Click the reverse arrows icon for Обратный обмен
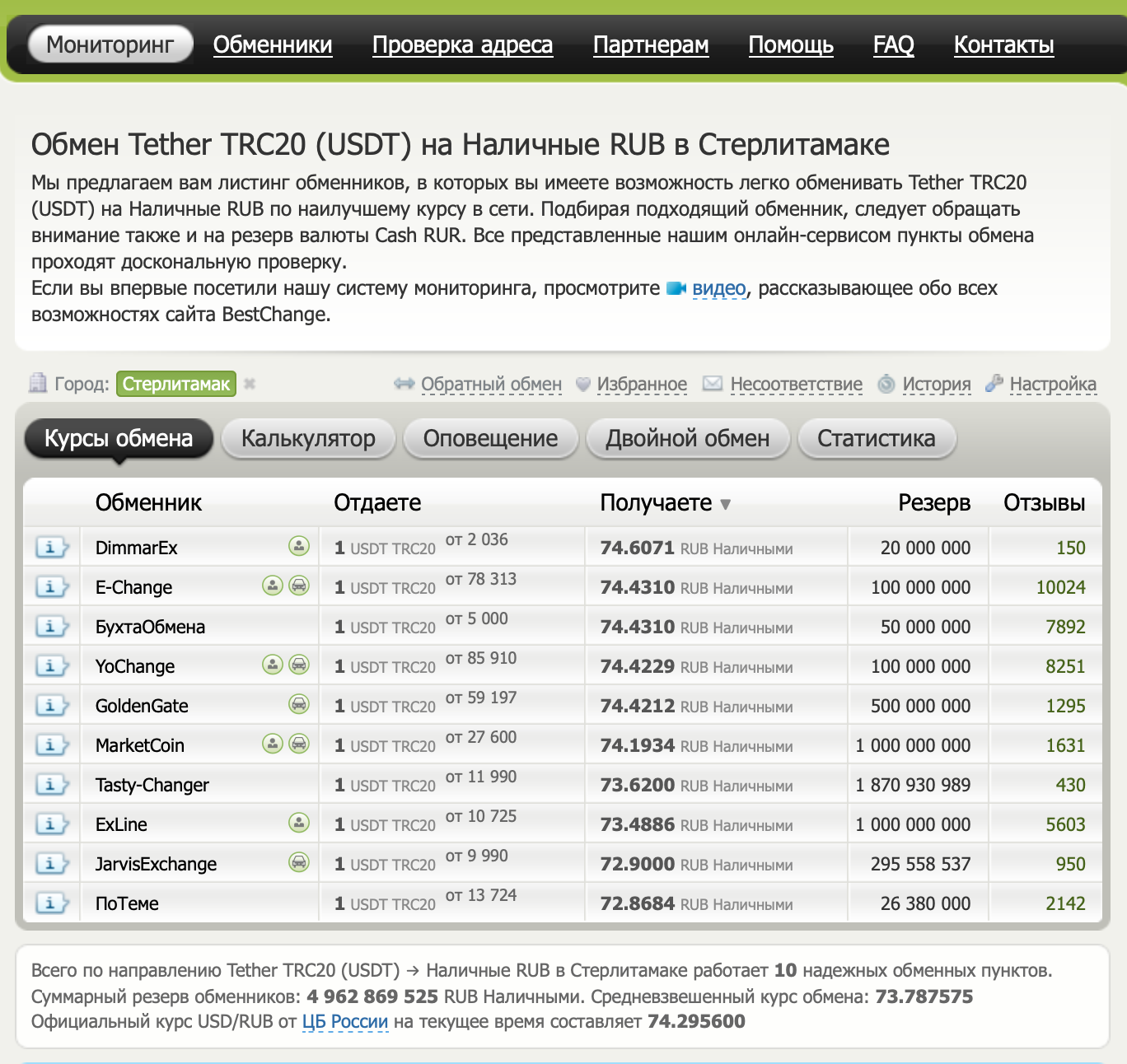Viewport: 1127px width, 1064px height. (404, 384)
